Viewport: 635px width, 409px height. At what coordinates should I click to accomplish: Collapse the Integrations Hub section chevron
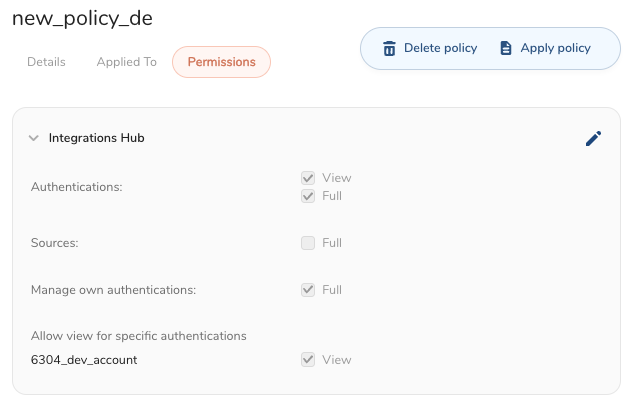click(x=34, y=138)
